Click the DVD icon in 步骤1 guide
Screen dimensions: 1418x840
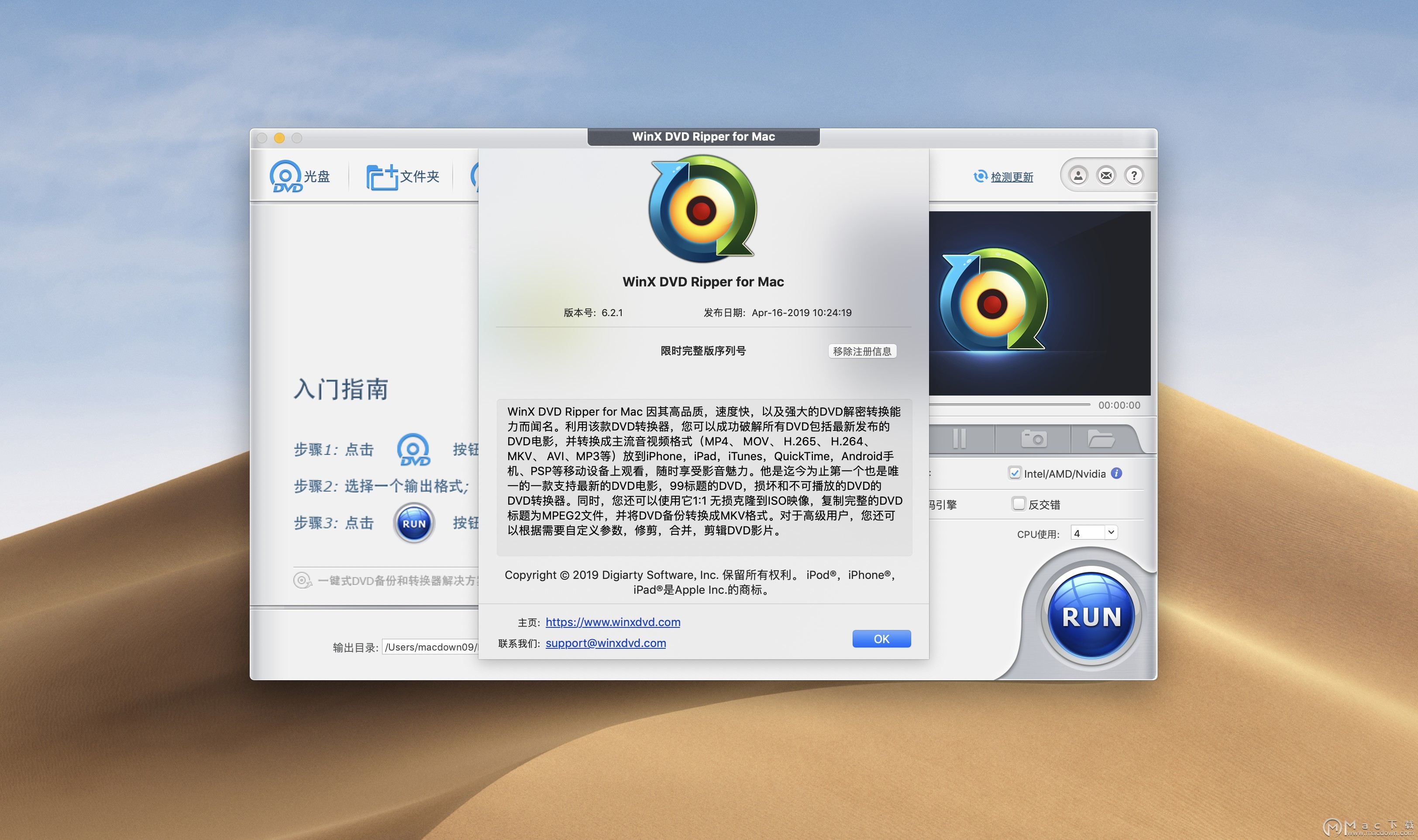413,449
